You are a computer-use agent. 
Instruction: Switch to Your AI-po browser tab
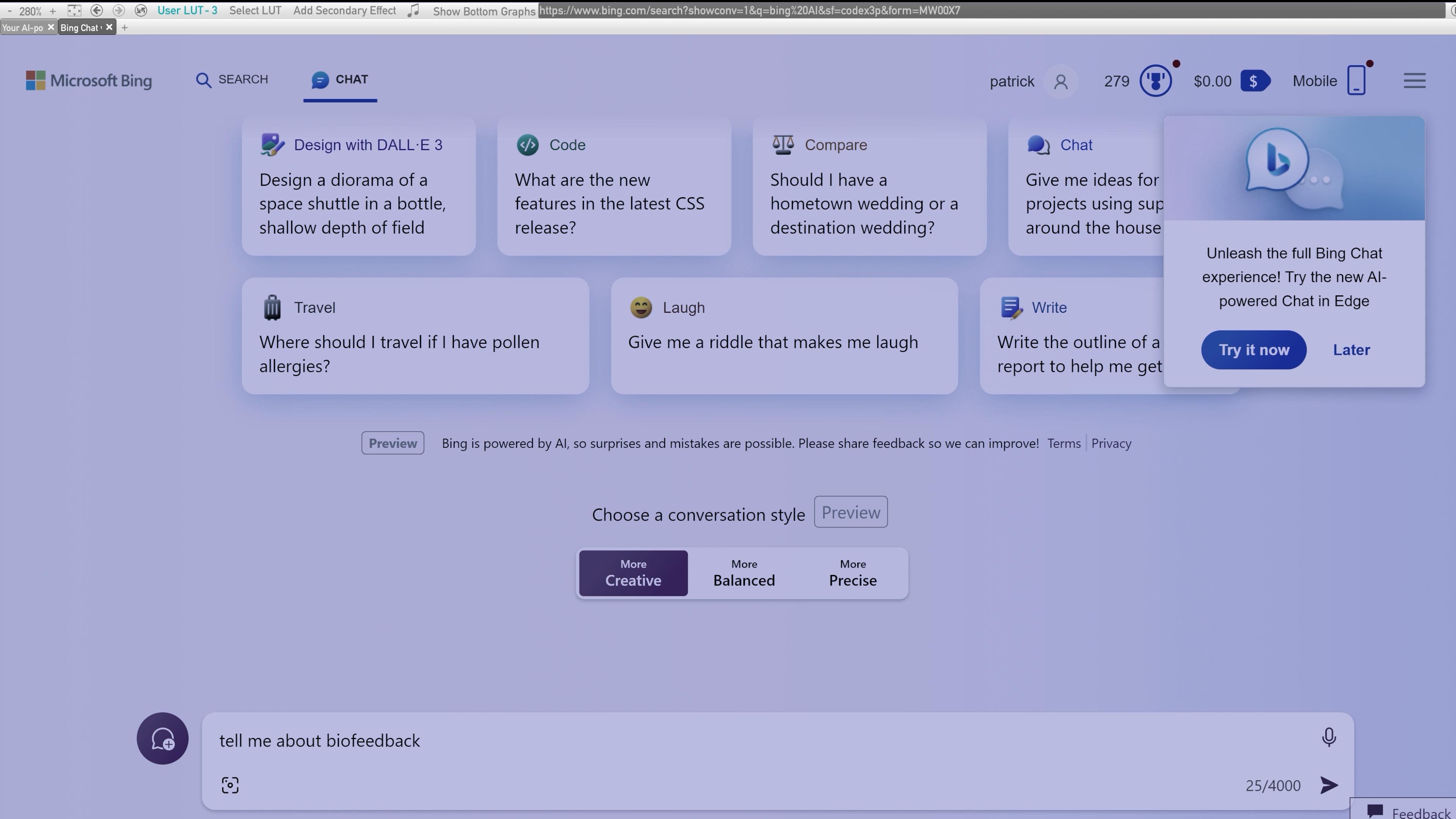pyautogui.click(x=23, y=28)
